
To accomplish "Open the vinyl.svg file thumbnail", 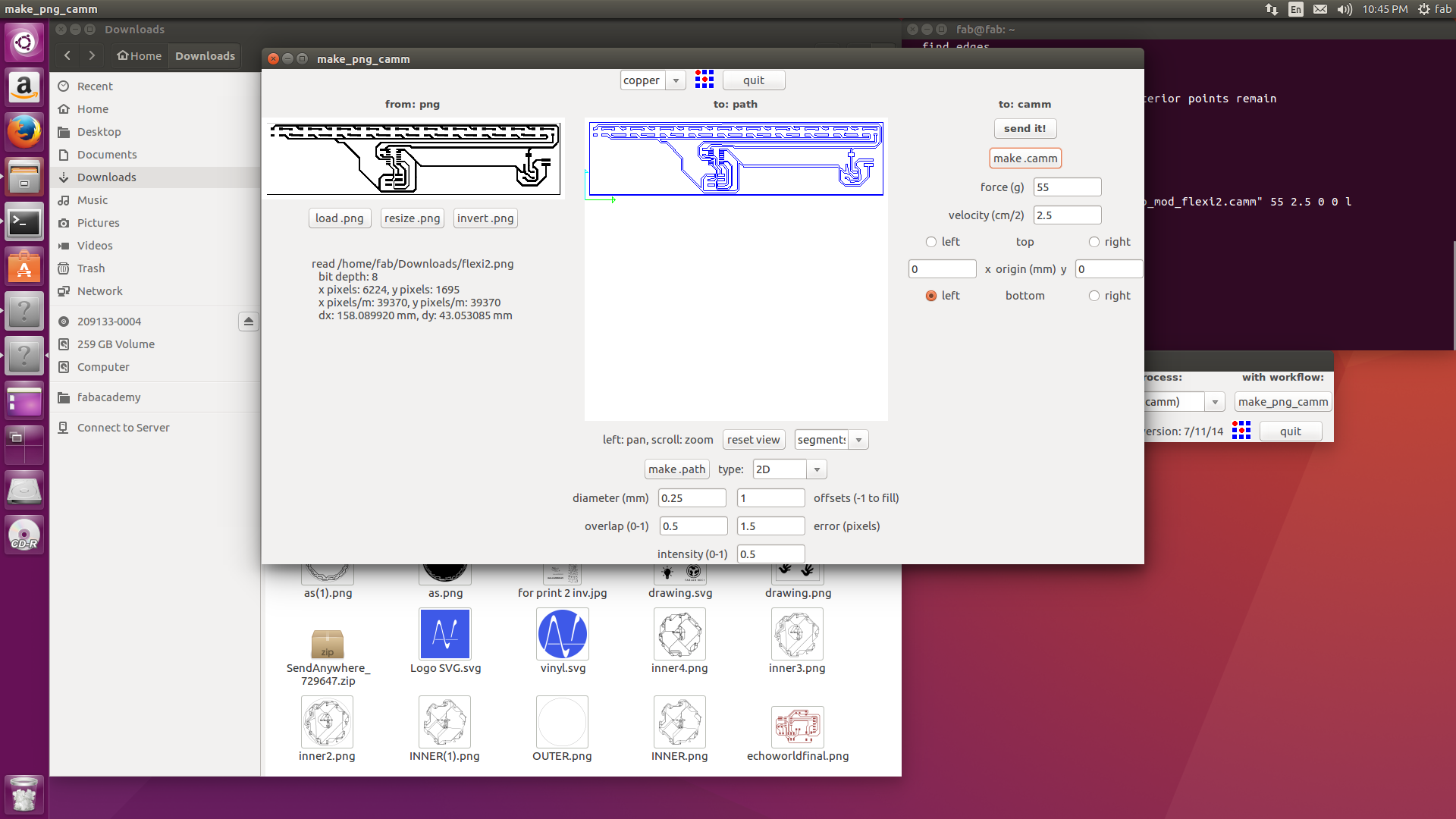I will click(563, 635).
